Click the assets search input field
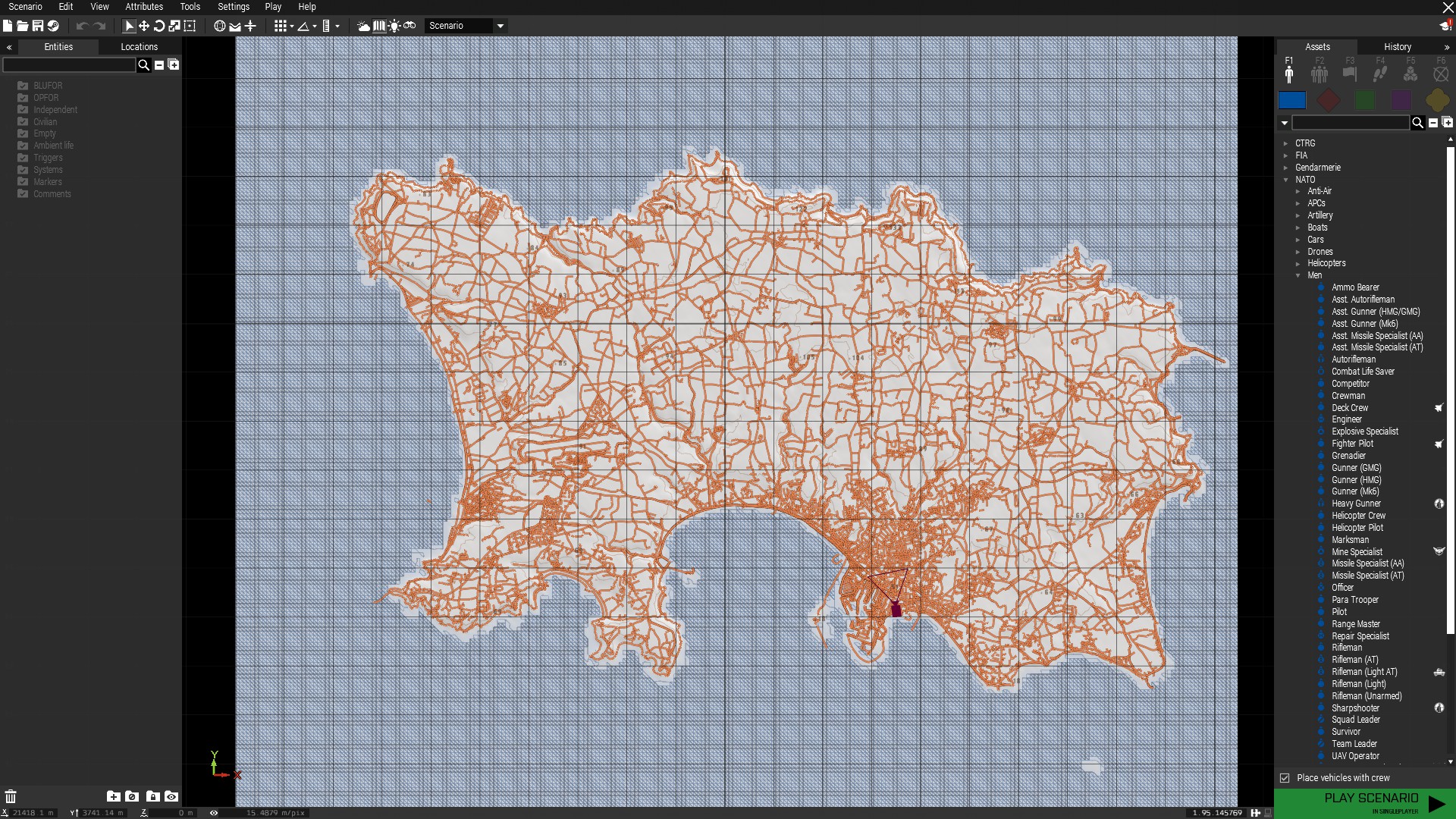Viewport: 1456px width, 819px height. (x=1350, y=123)
